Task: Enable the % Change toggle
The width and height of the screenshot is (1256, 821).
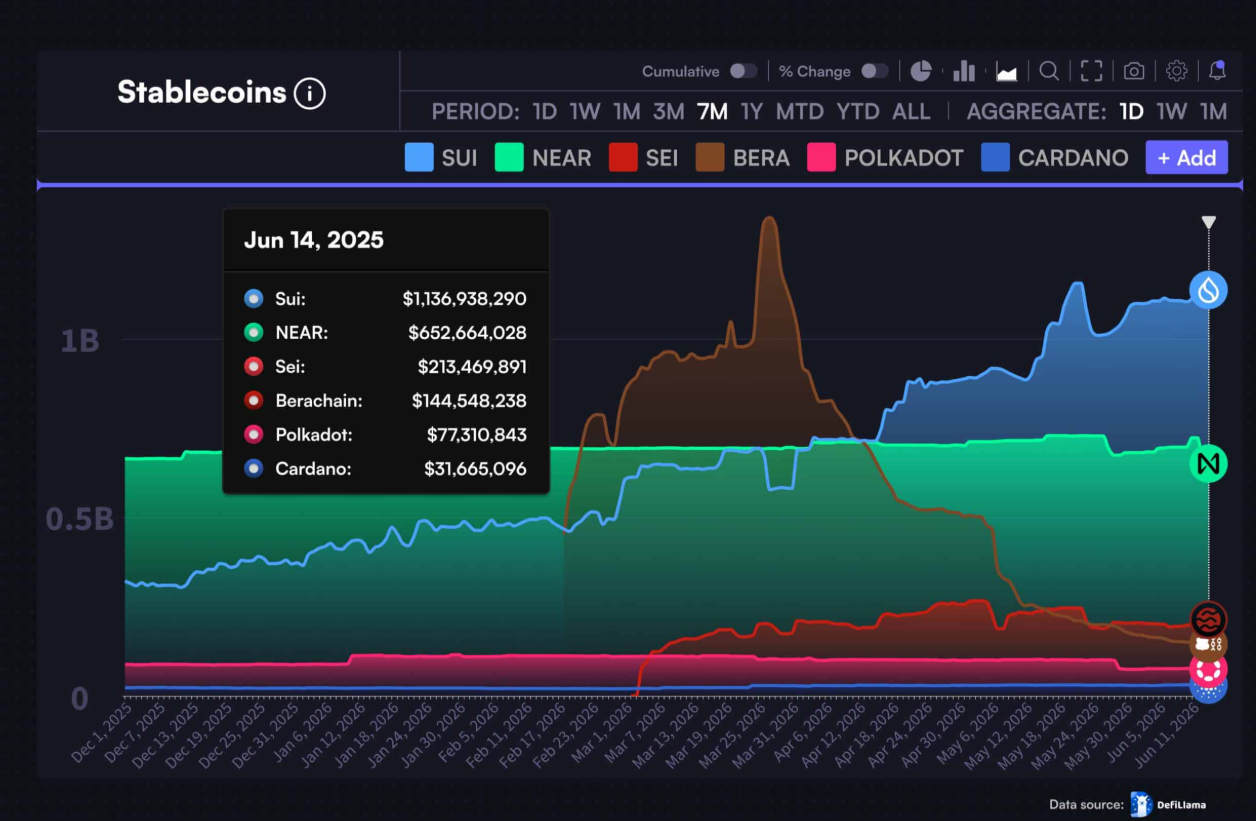Action: point(875,71)
